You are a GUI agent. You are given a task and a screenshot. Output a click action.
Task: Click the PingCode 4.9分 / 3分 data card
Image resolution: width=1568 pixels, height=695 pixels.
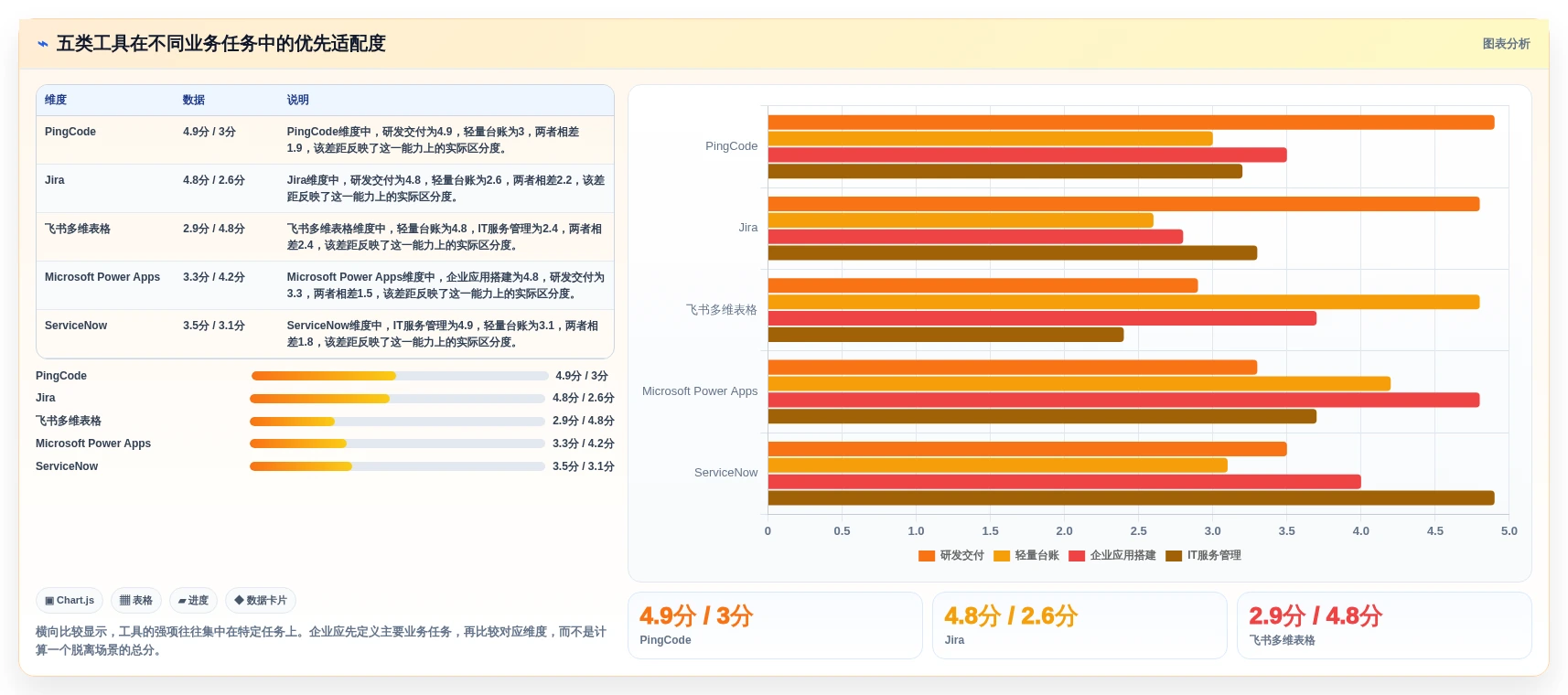click(775, 625)
